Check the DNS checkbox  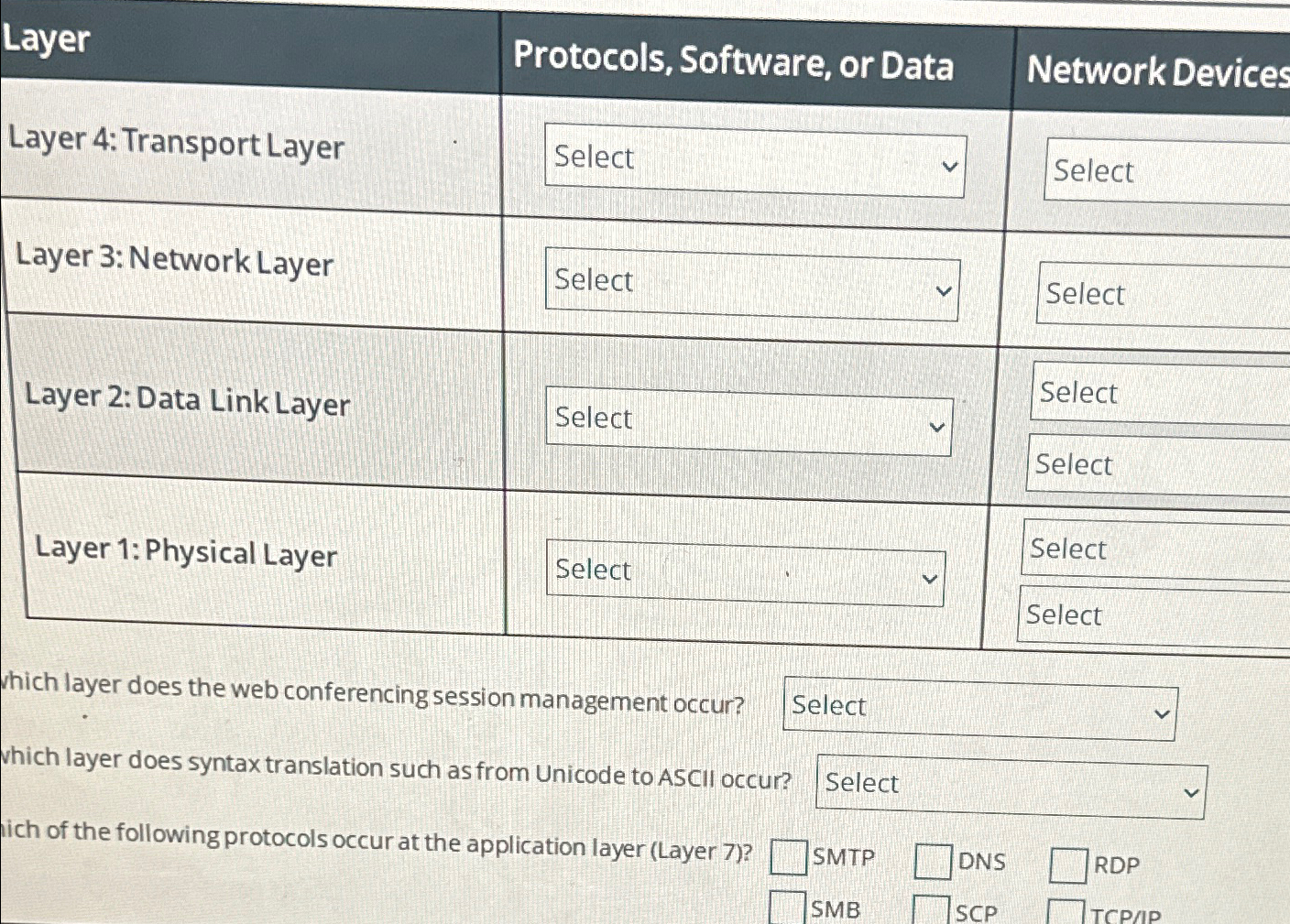(x=932, y=862)
